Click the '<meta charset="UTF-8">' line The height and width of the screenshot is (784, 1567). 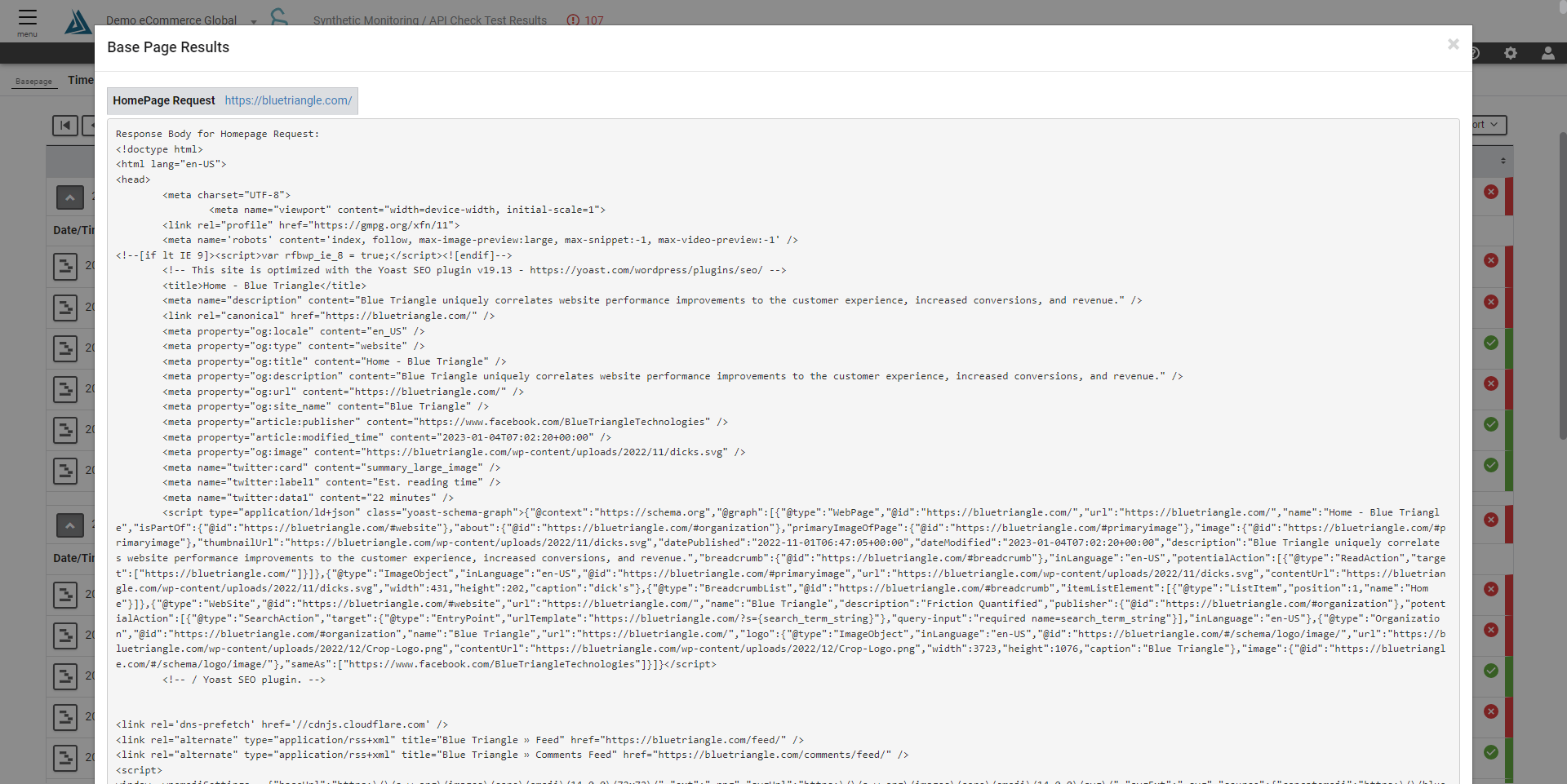(x=226, y=195)
